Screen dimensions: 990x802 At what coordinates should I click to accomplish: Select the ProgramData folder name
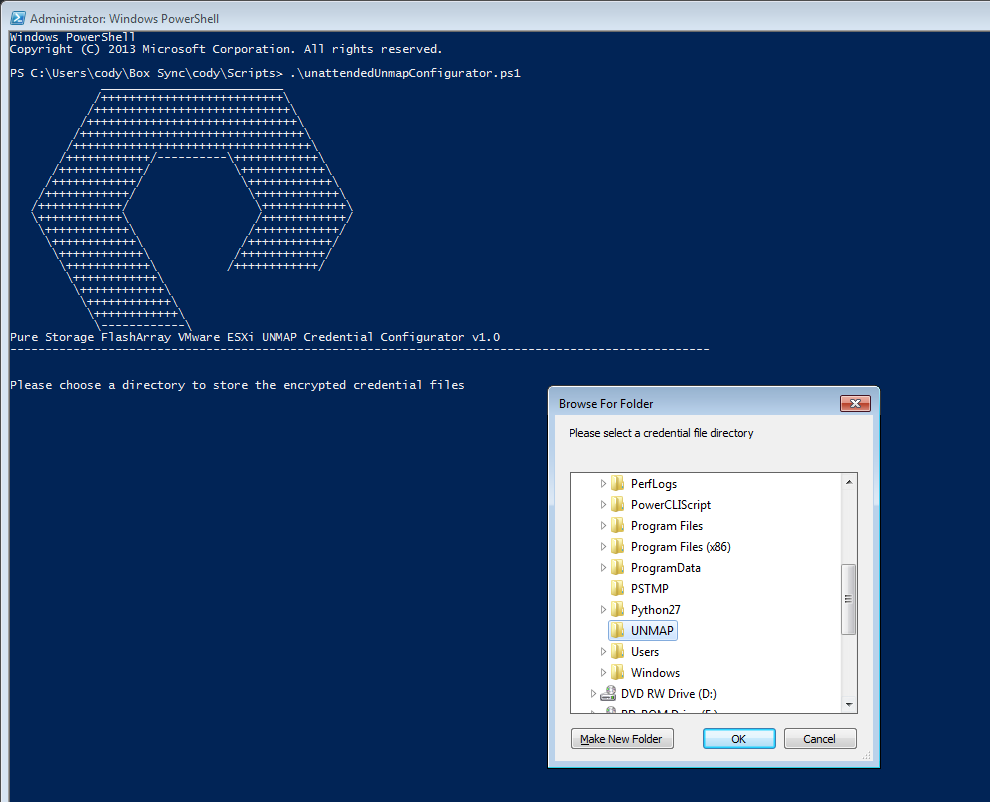pyautogui.click(x=665, y=568)
